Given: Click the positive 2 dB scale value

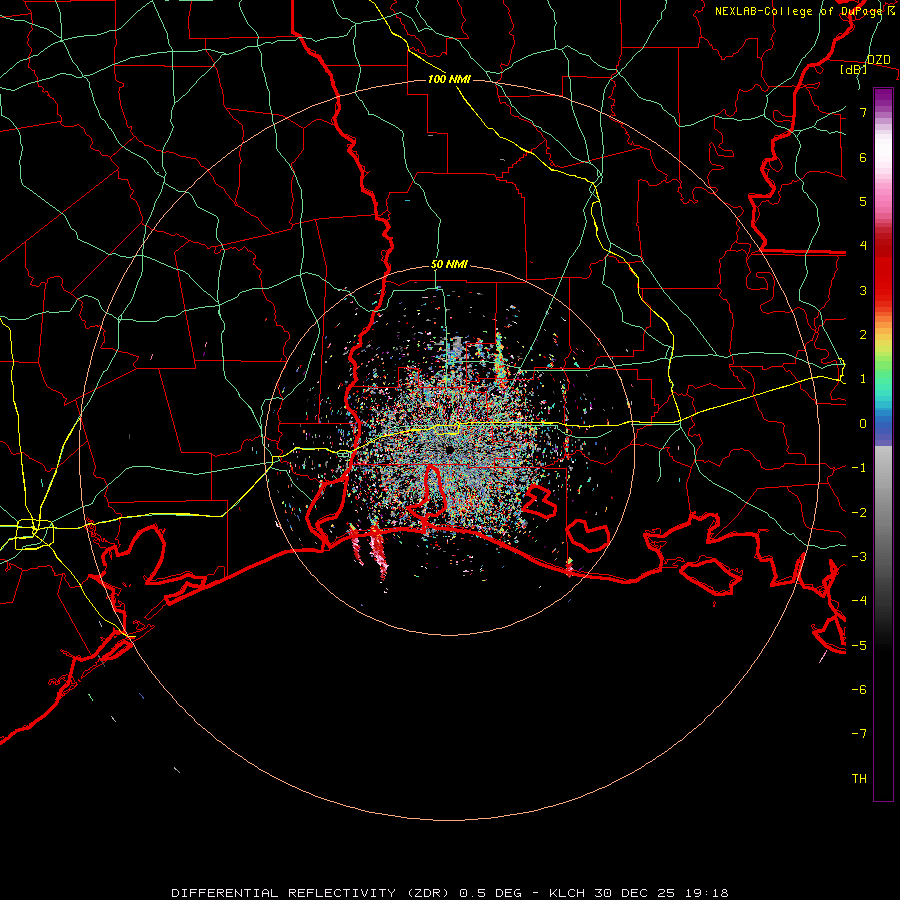Looking at the screenshot, I should coord(863,335).
